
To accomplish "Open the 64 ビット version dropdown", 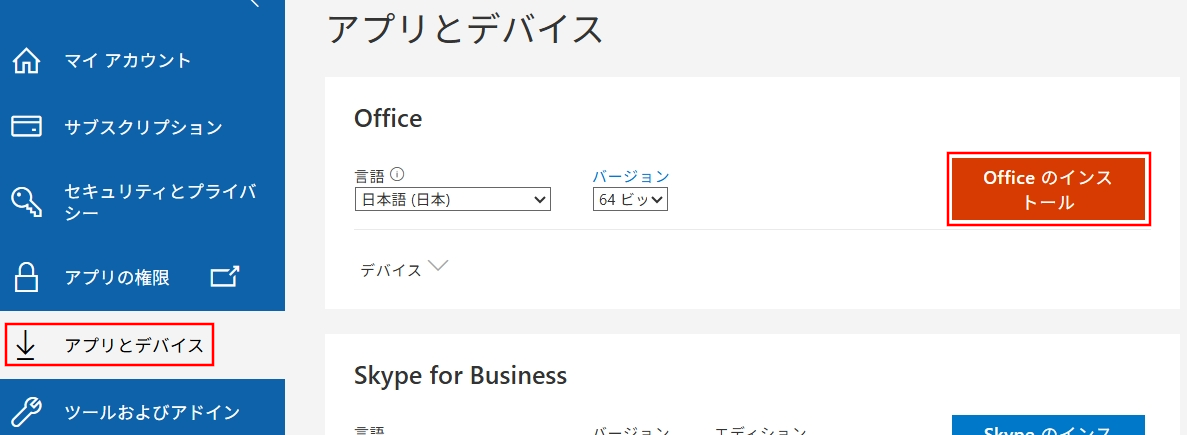I will tap(629, 200).
